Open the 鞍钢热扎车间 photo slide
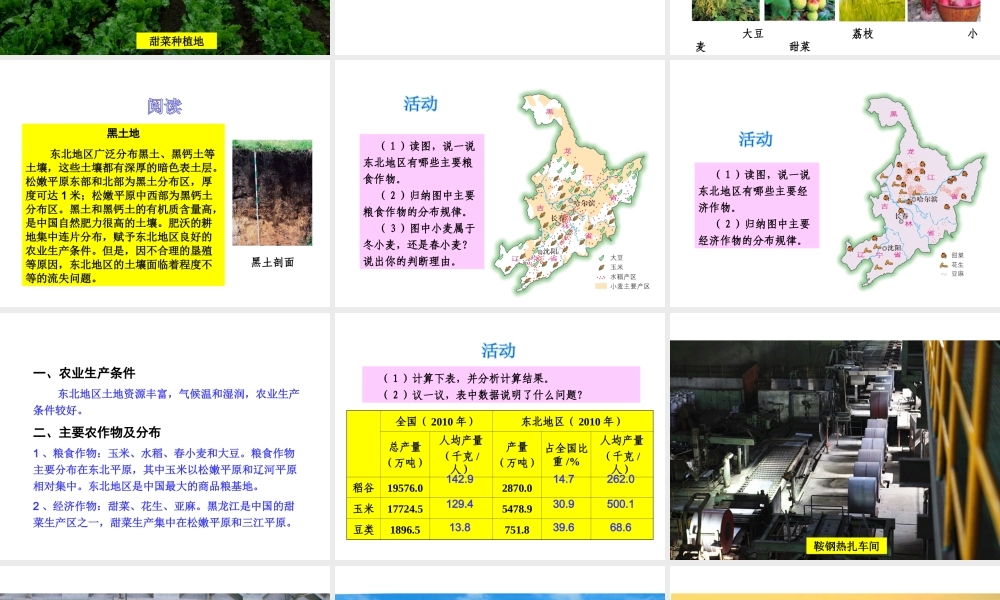 (x=835, y=436)
